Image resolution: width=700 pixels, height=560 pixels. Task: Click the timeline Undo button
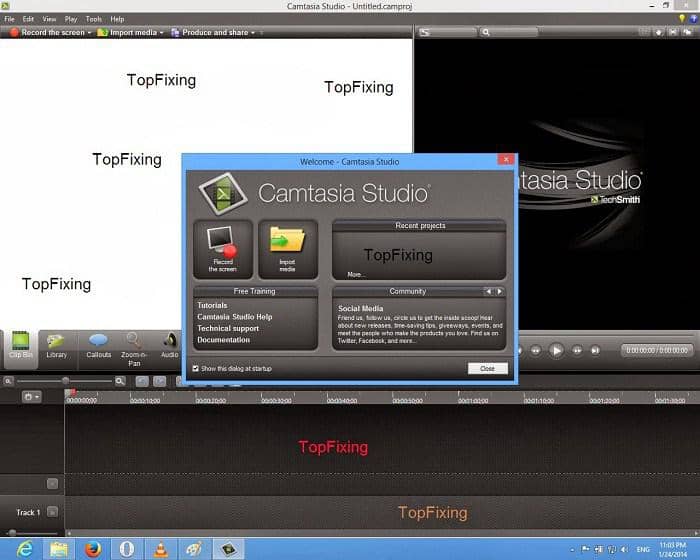(x=142, y=381)
